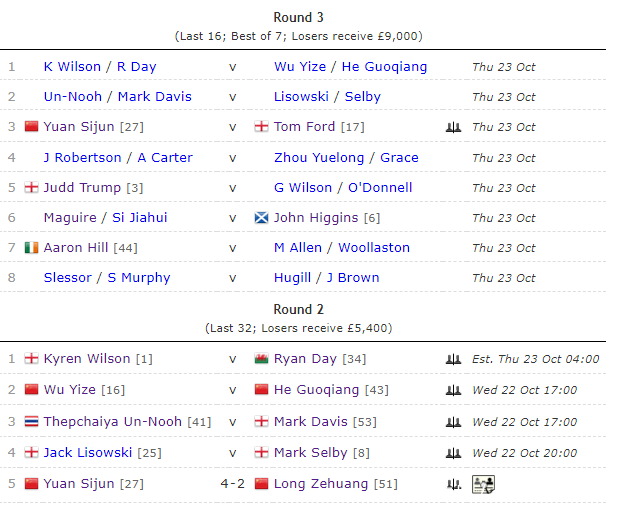Click the Scottish flag beside John Higgins
This screenshot has width=624, height=508.
(x=262, y=218)
